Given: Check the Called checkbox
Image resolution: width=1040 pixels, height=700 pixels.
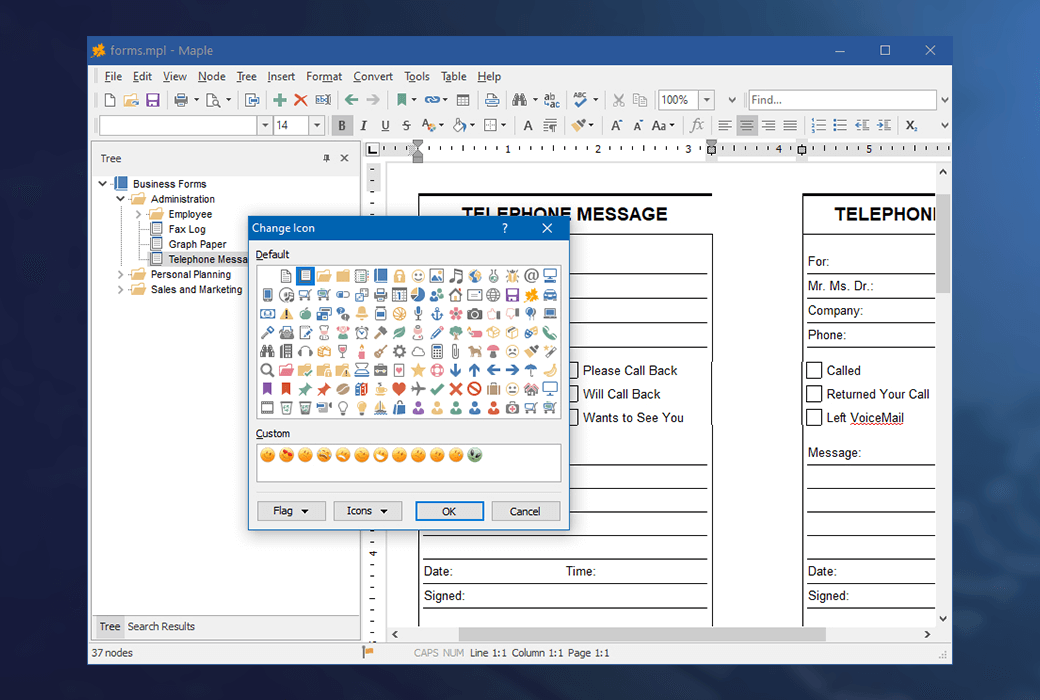Looking at the screenshot, I should 814,370.
